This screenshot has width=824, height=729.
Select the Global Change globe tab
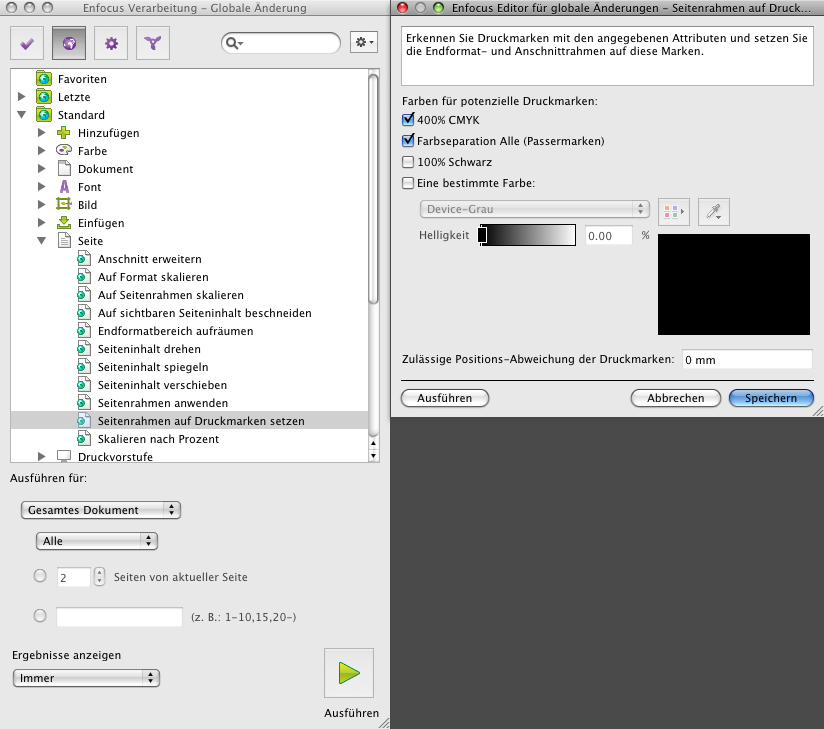point(69,43)
